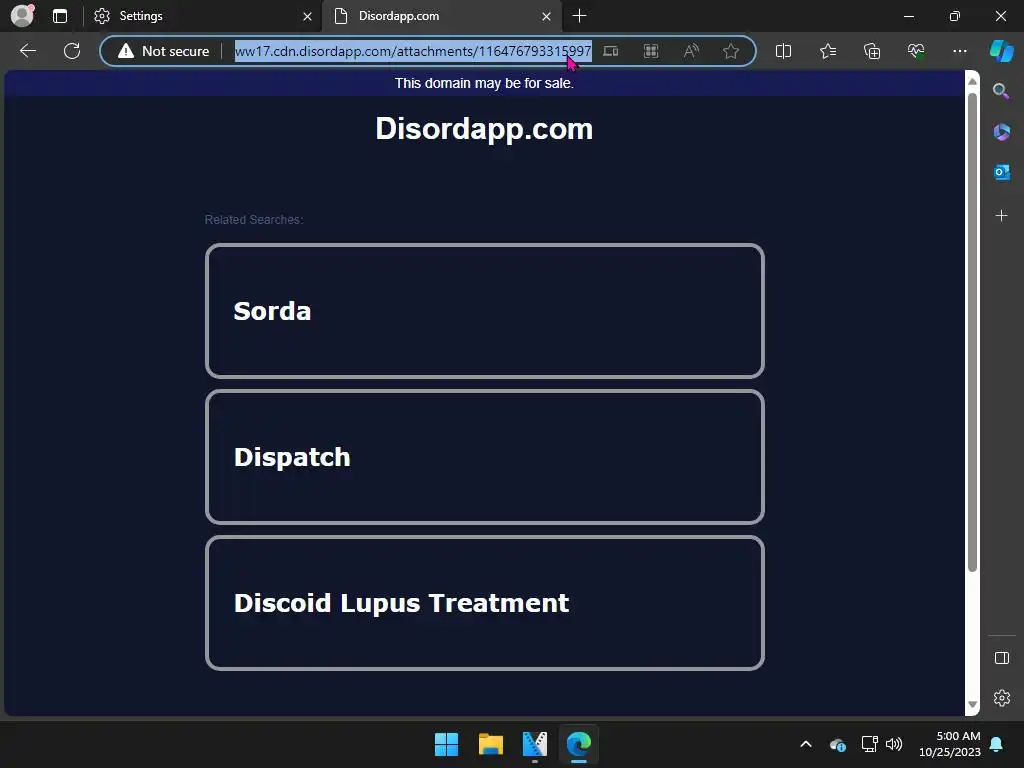Switch to the Disordapp.com tab
Viewport: 1024px width, 768px height.
coord(440,16)
